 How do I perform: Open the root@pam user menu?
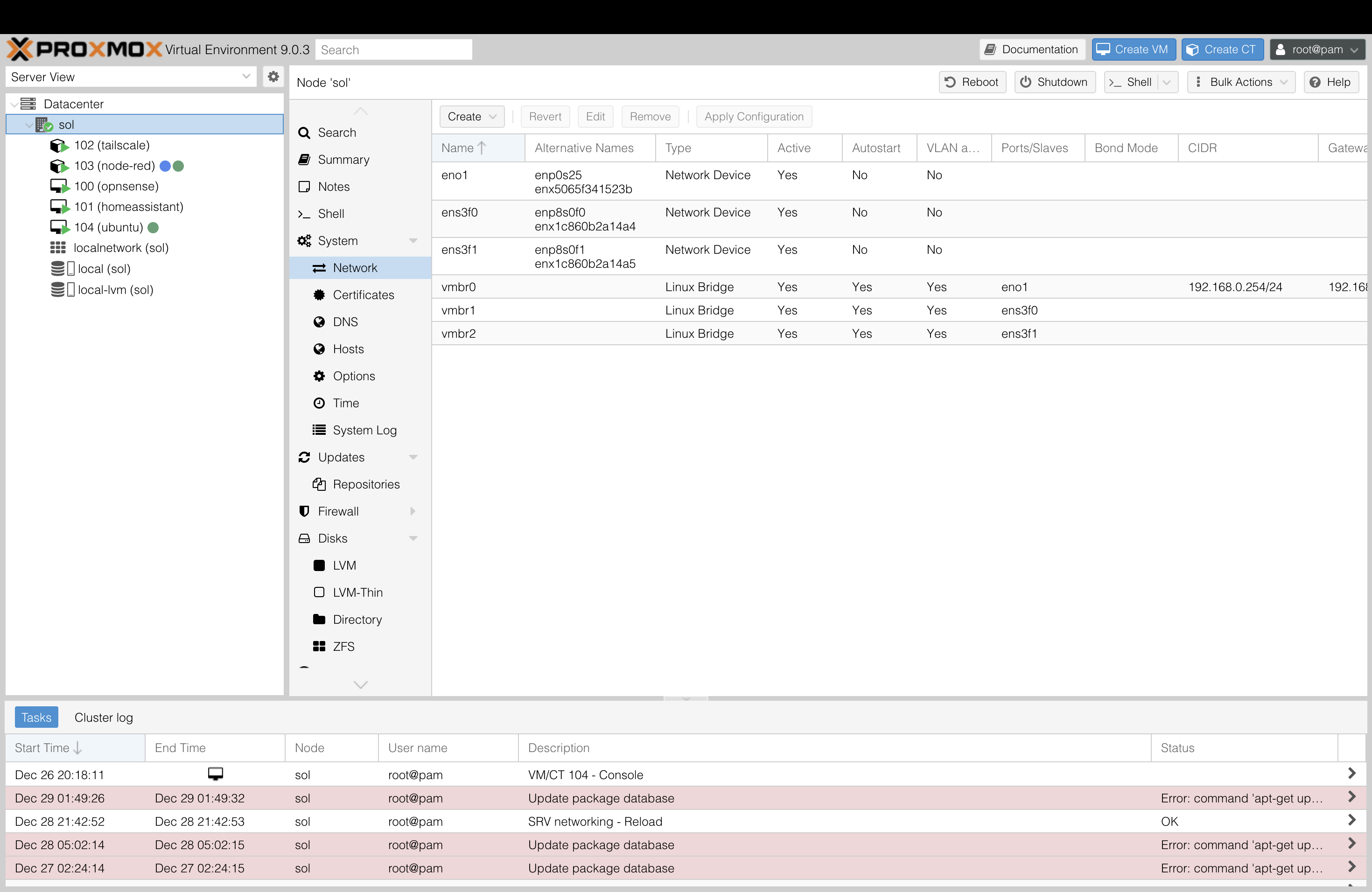(1316, 49)
